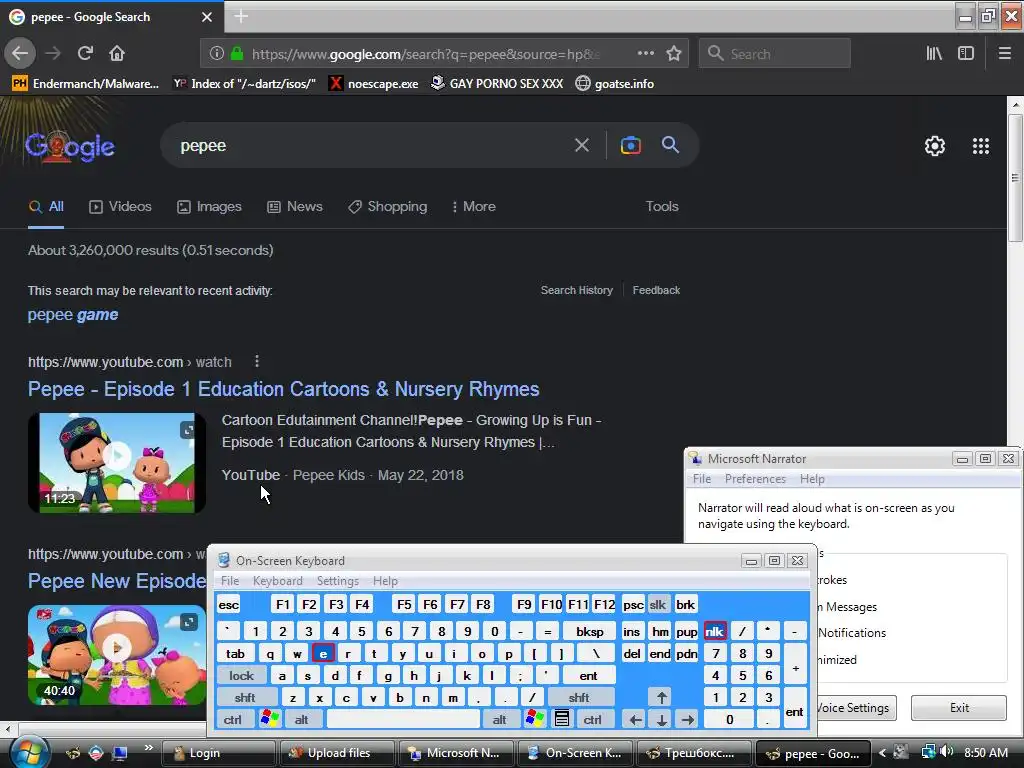Play the 11:23 Pepee video thumbnail
The height and width of the screenshot is (768, 1024).
tap(117, 462)
